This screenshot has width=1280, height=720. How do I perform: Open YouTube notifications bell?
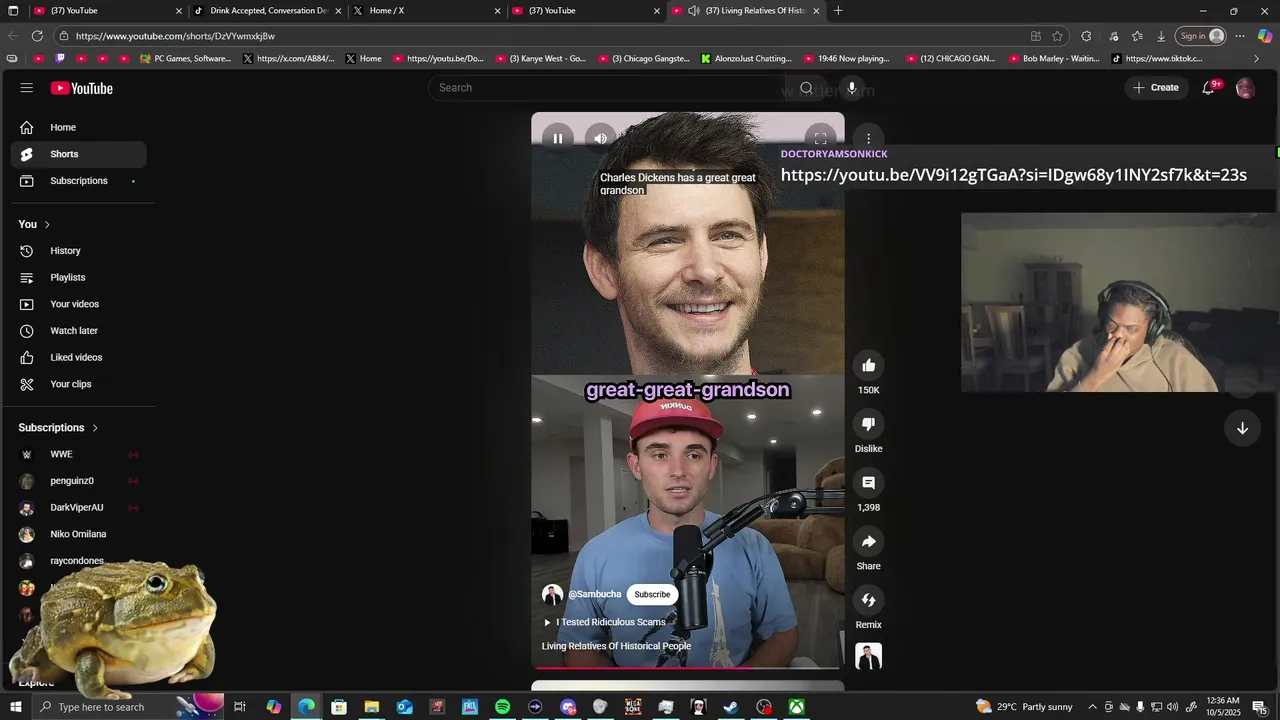[1208, 88]
